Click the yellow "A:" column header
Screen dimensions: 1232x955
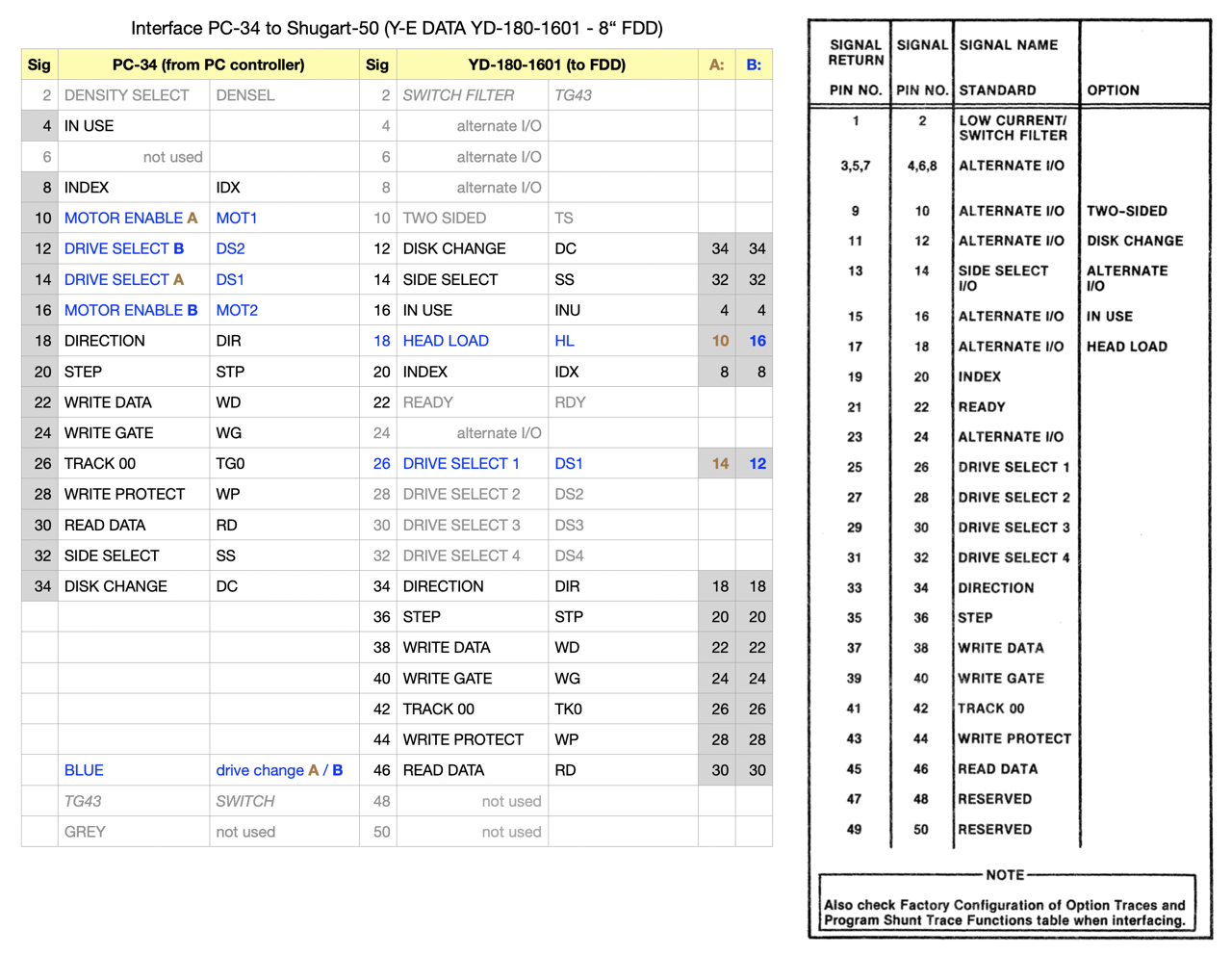pos(716,65)
